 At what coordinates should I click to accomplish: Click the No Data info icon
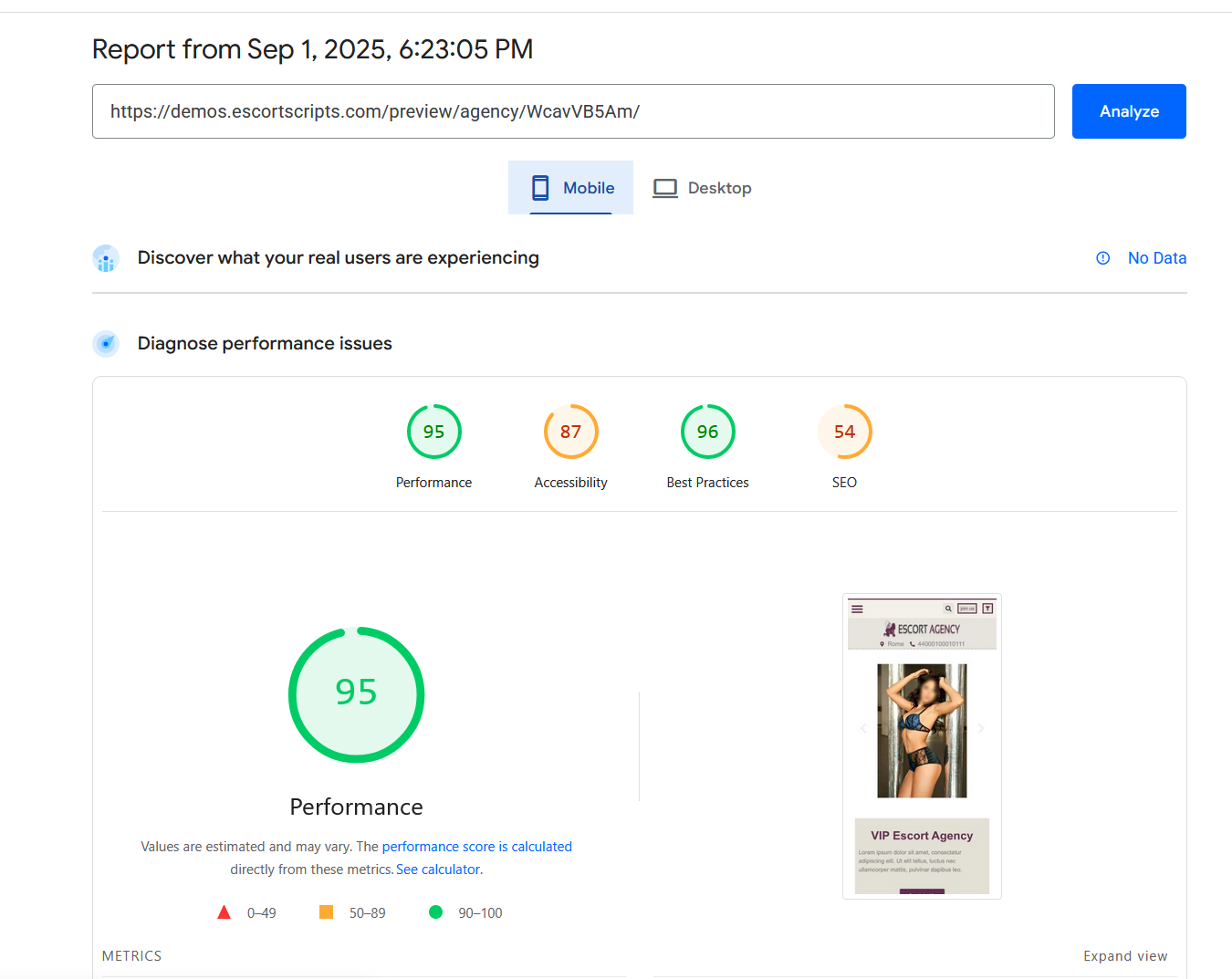1103,258
